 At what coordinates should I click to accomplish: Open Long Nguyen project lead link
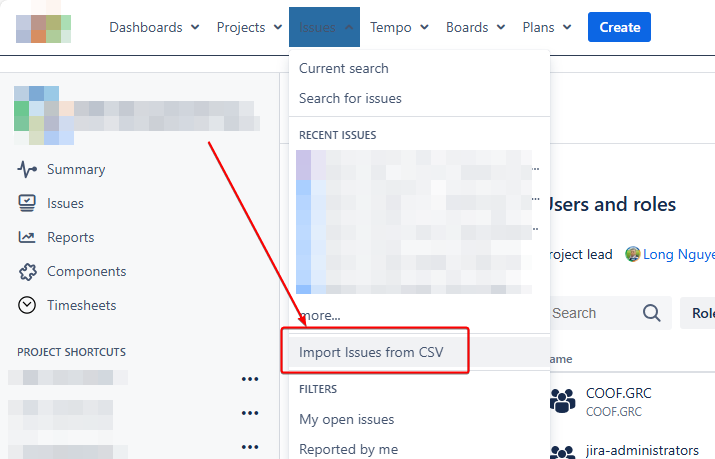coord(679,254)
